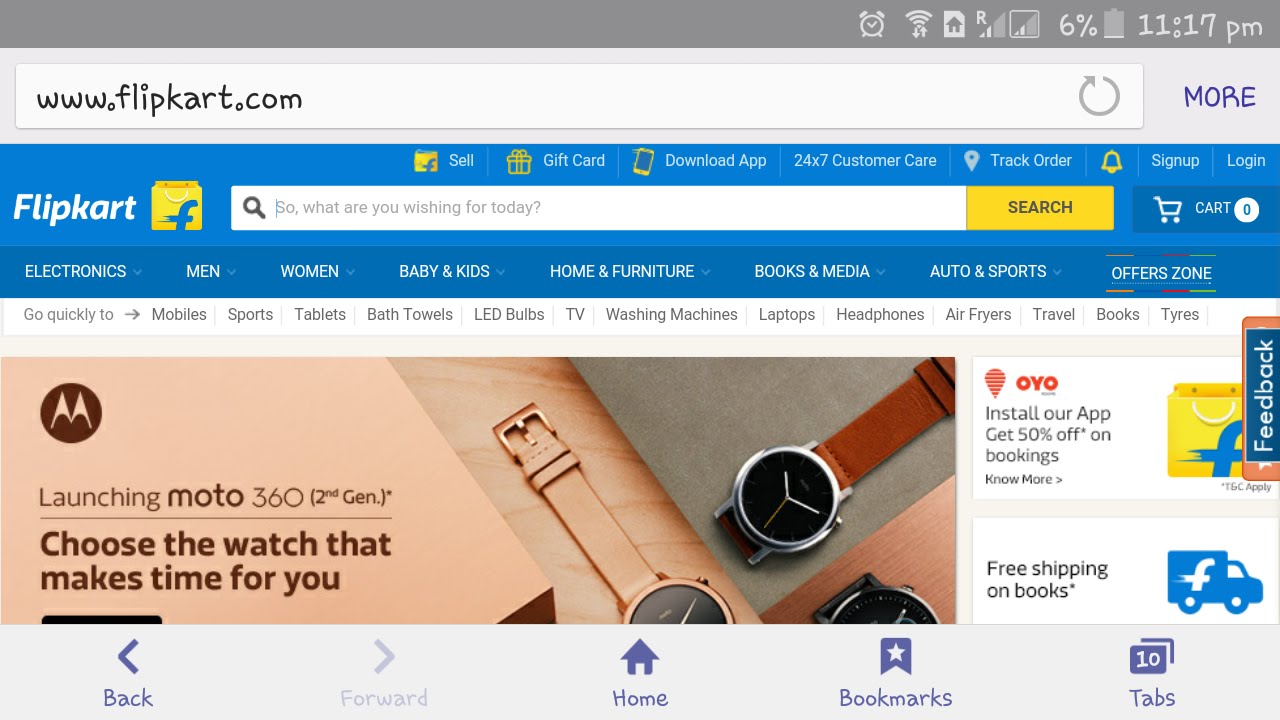Open the Headphones quick link
Viewport: 1280px width, 720px height.
(x=880, y=314)
